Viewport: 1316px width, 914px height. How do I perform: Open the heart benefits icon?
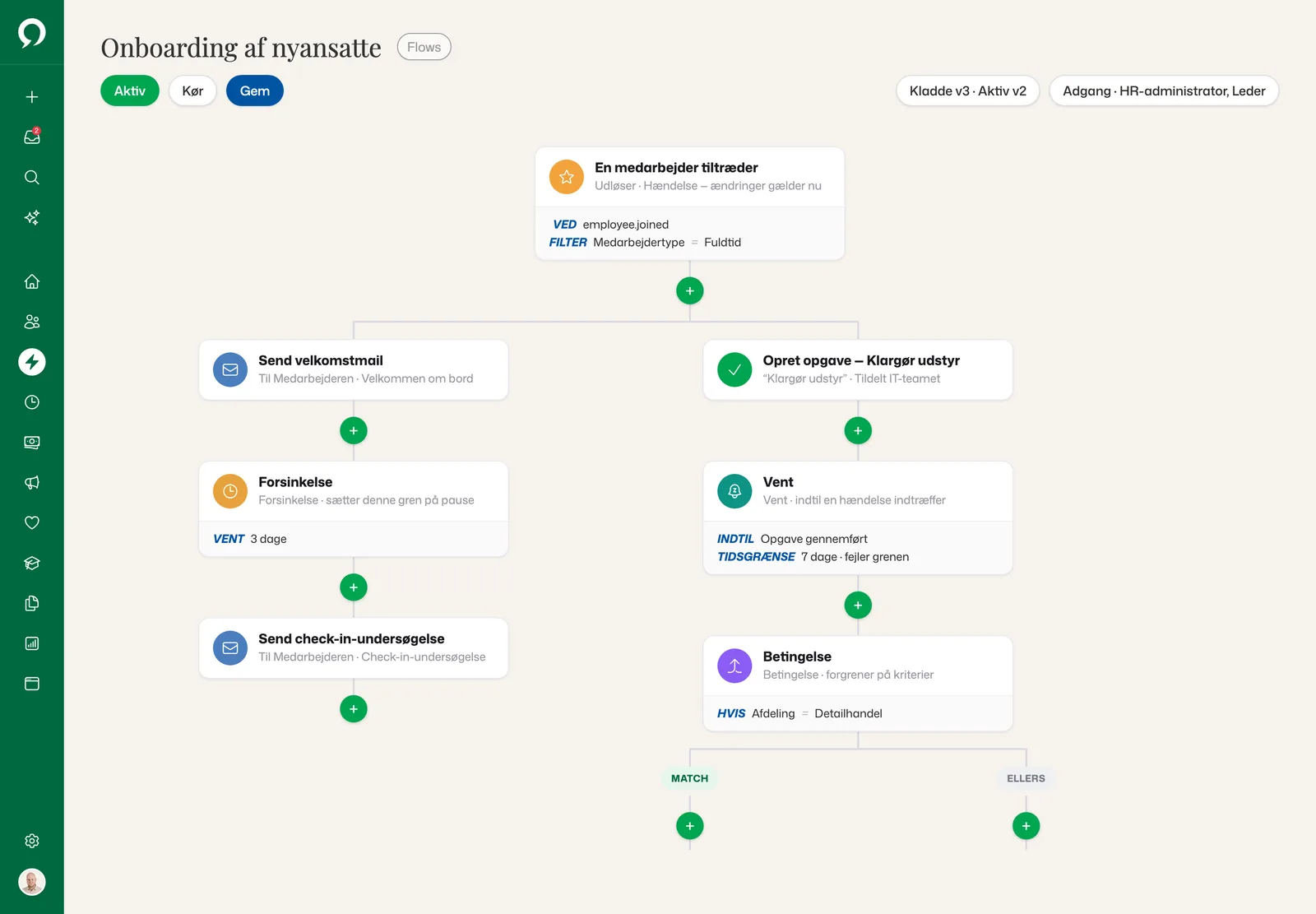[32, 523]
